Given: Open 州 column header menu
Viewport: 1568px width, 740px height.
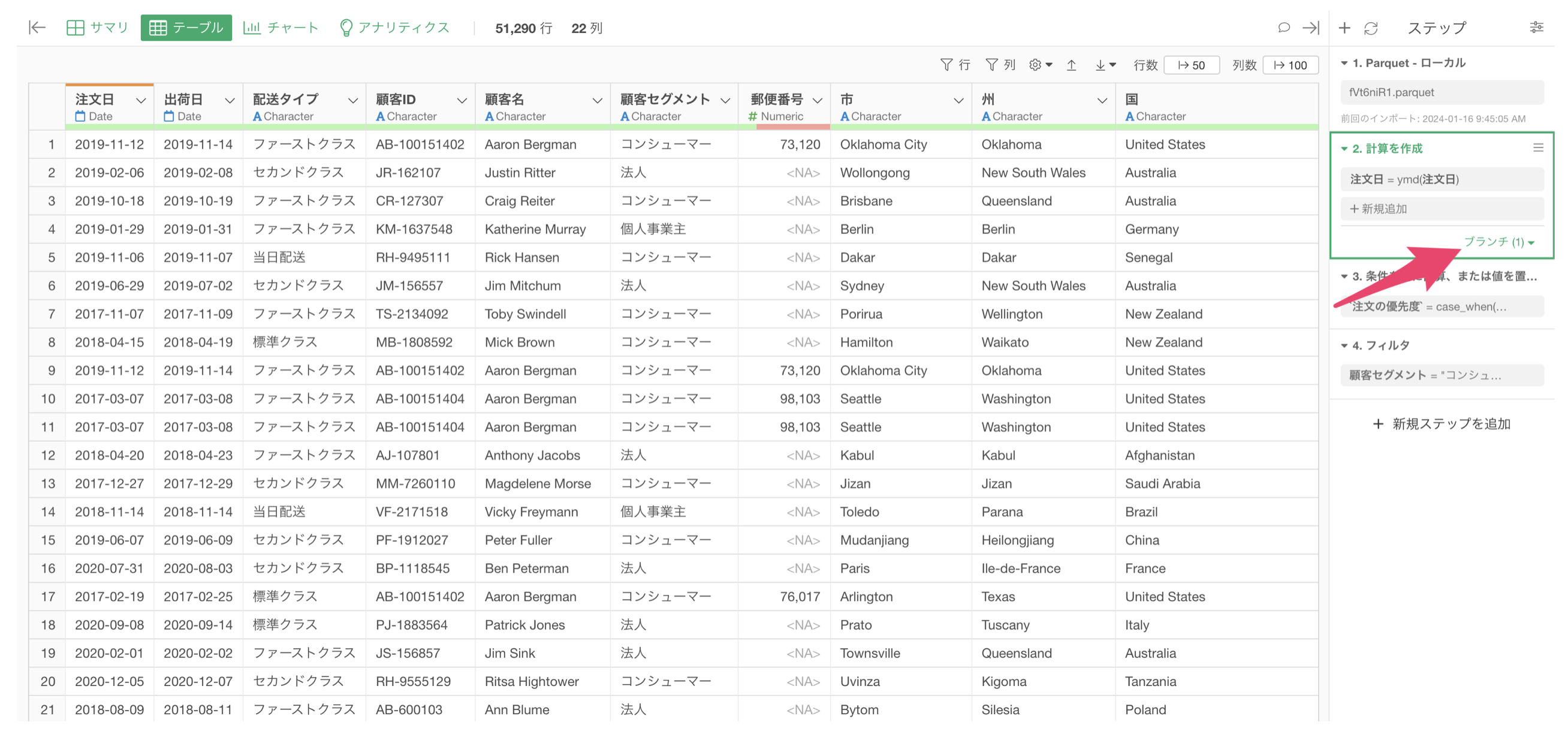Looking at the screenshot, I should click(1102, 101).
